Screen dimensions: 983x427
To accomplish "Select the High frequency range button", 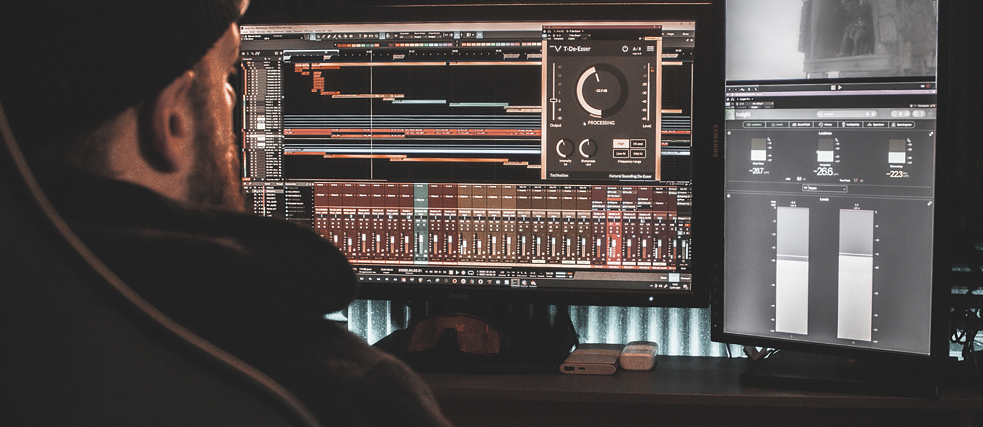I will (x=620, y=143).
